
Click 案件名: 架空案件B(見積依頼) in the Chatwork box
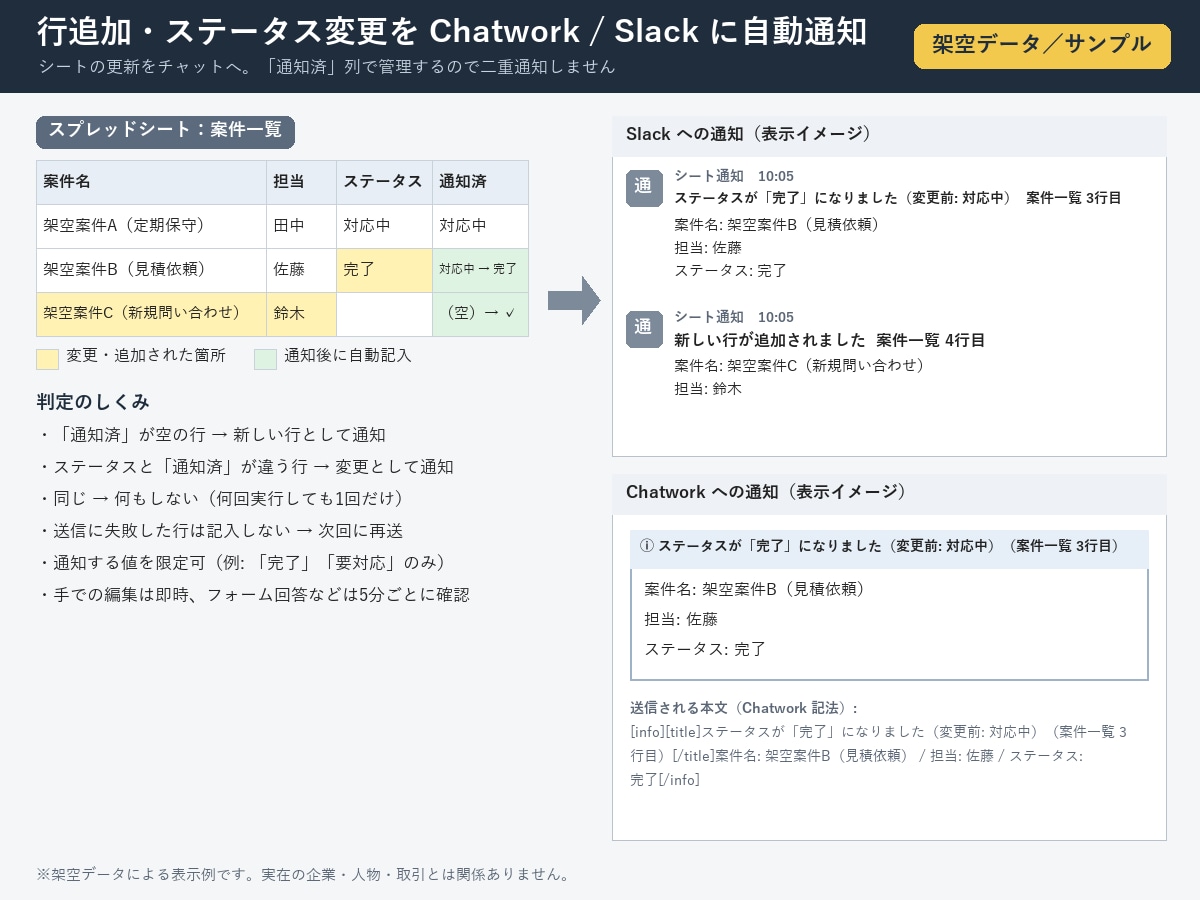[755, 589]
